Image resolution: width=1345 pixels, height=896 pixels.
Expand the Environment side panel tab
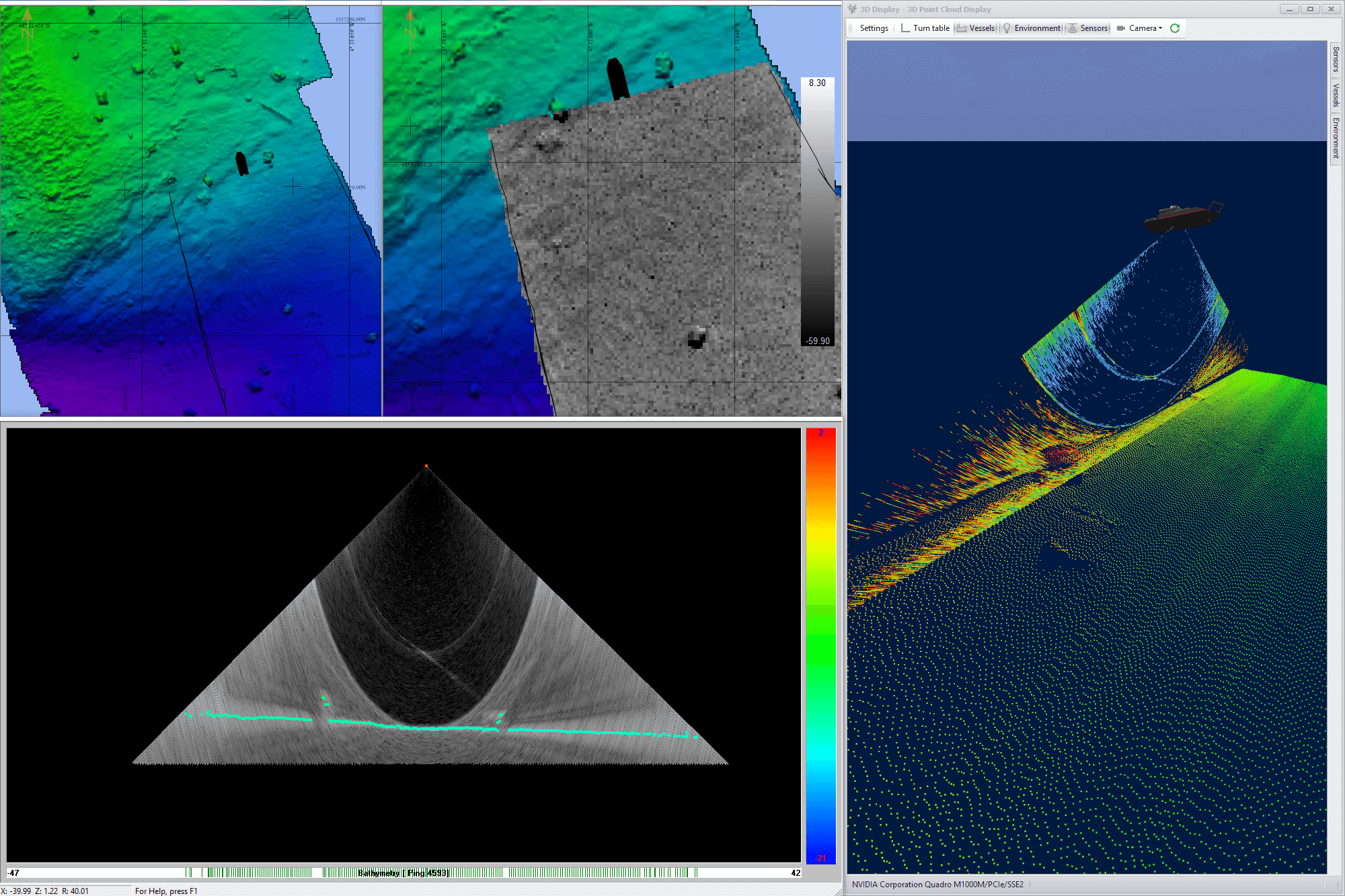click(x=1336, y=138)
